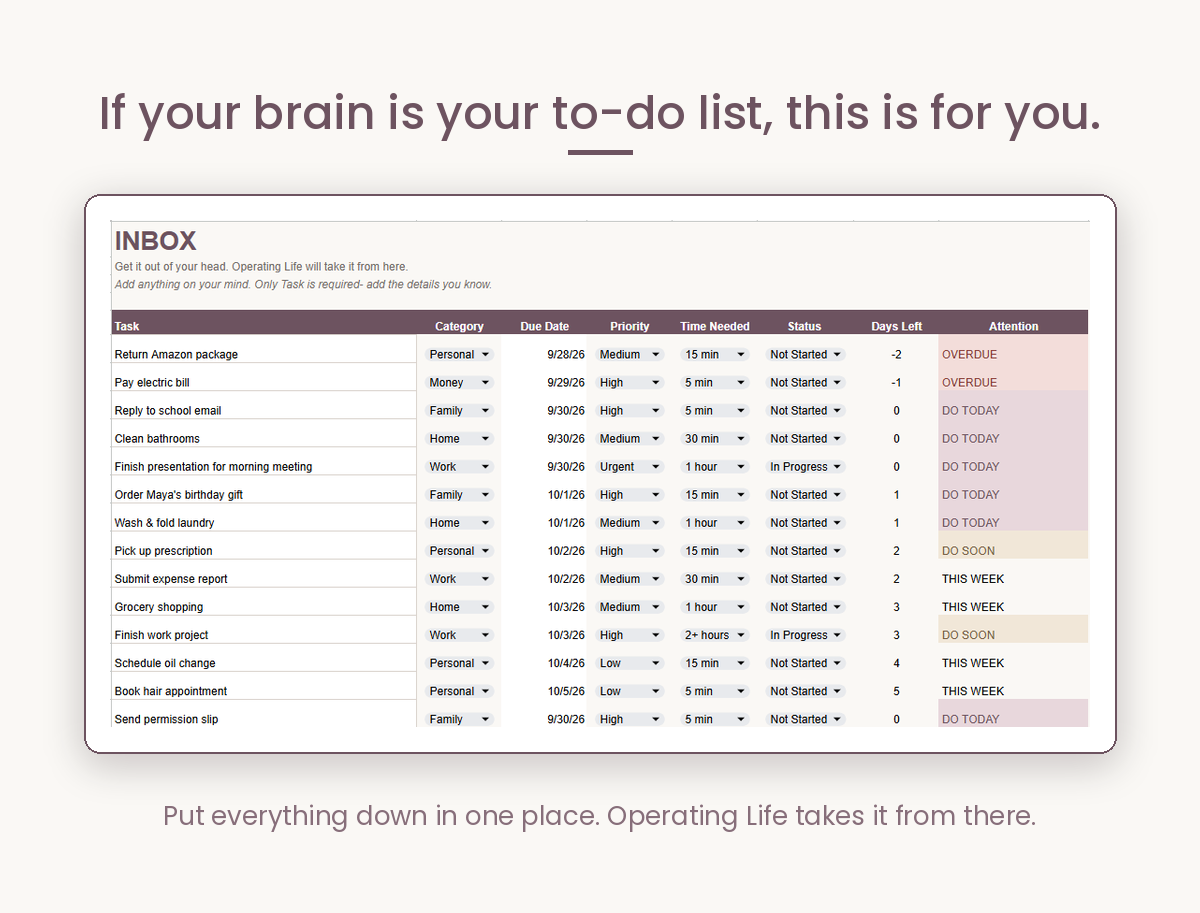
Task: Open Money category dropdown for Pay electric bill
Action: [459, 382]
